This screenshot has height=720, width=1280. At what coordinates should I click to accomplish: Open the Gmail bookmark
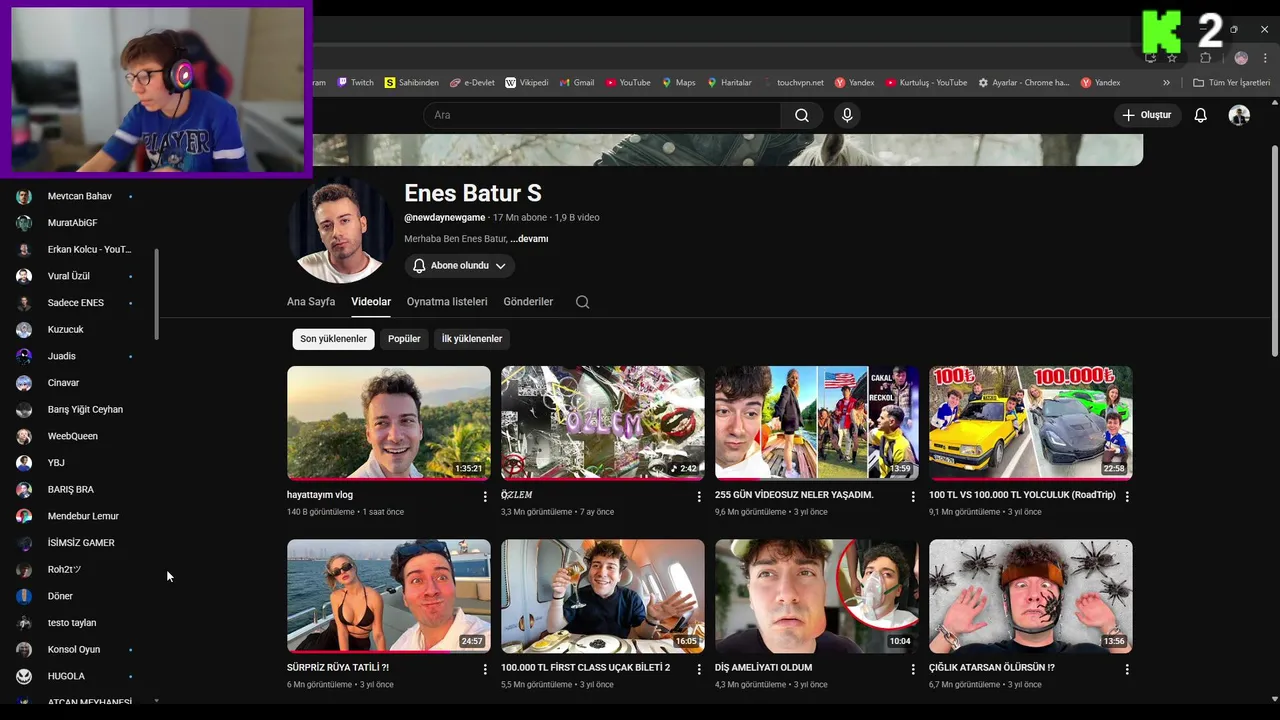tap(577, 83)
